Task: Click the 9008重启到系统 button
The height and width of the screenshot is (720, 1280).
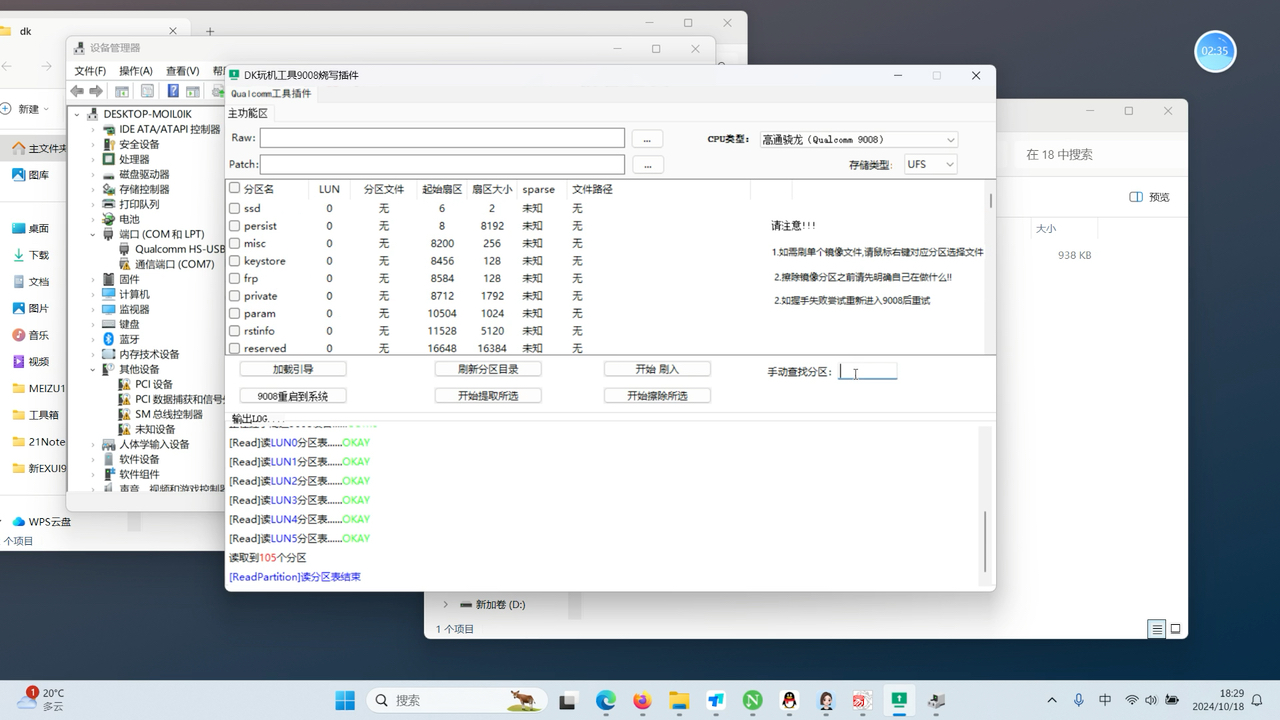Action: pos(293,396)
